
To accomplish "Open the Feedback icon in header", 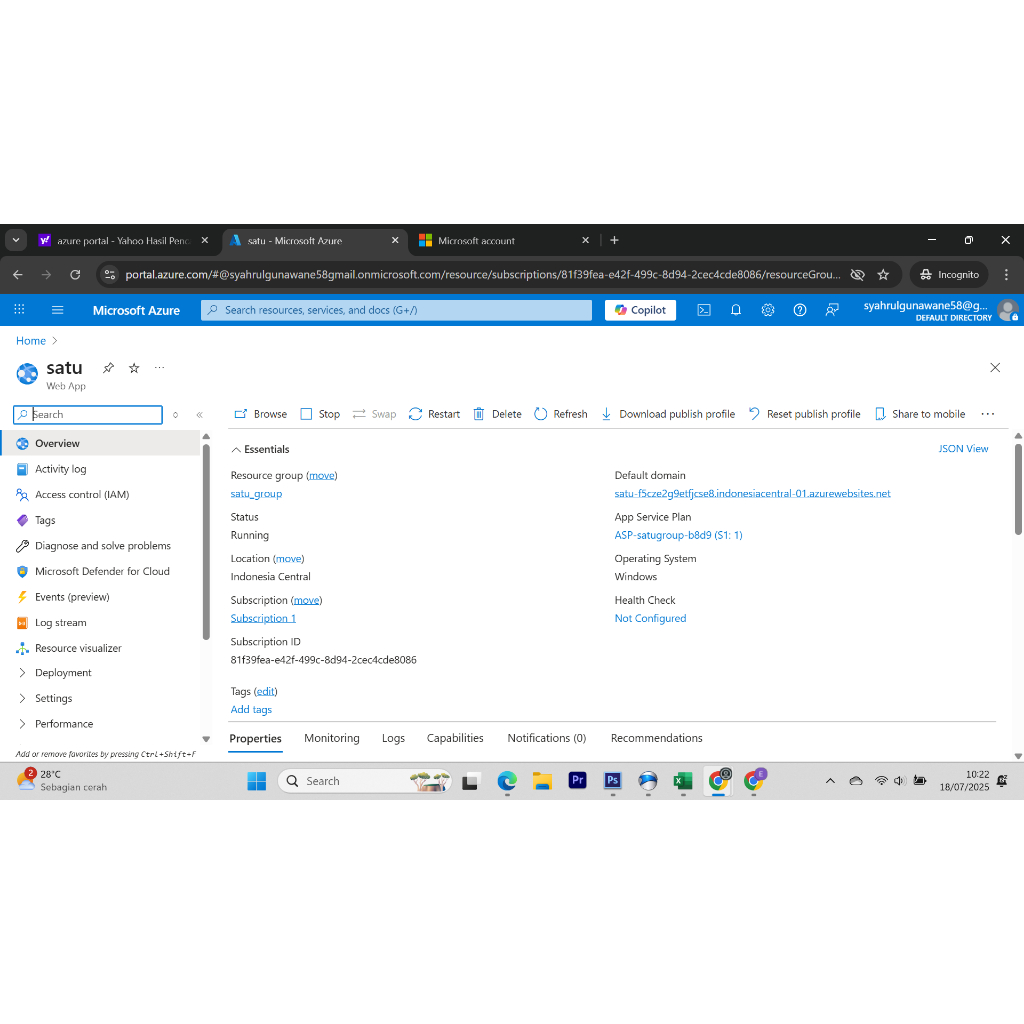I will pyautogui.click(x=832, y=310).
